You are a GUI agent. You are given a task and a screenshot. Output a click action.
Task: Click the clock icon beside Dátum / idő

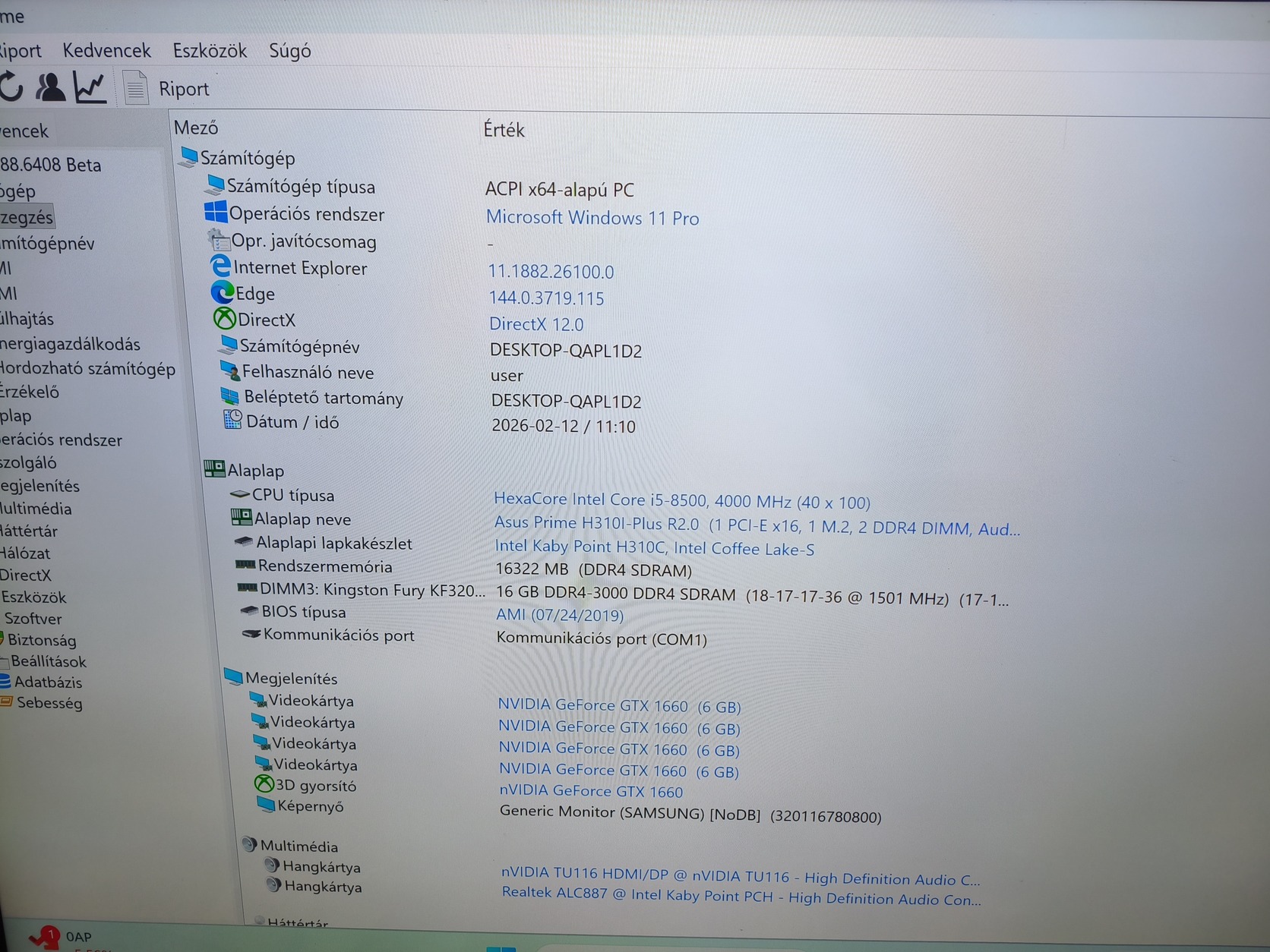point(233,421)
